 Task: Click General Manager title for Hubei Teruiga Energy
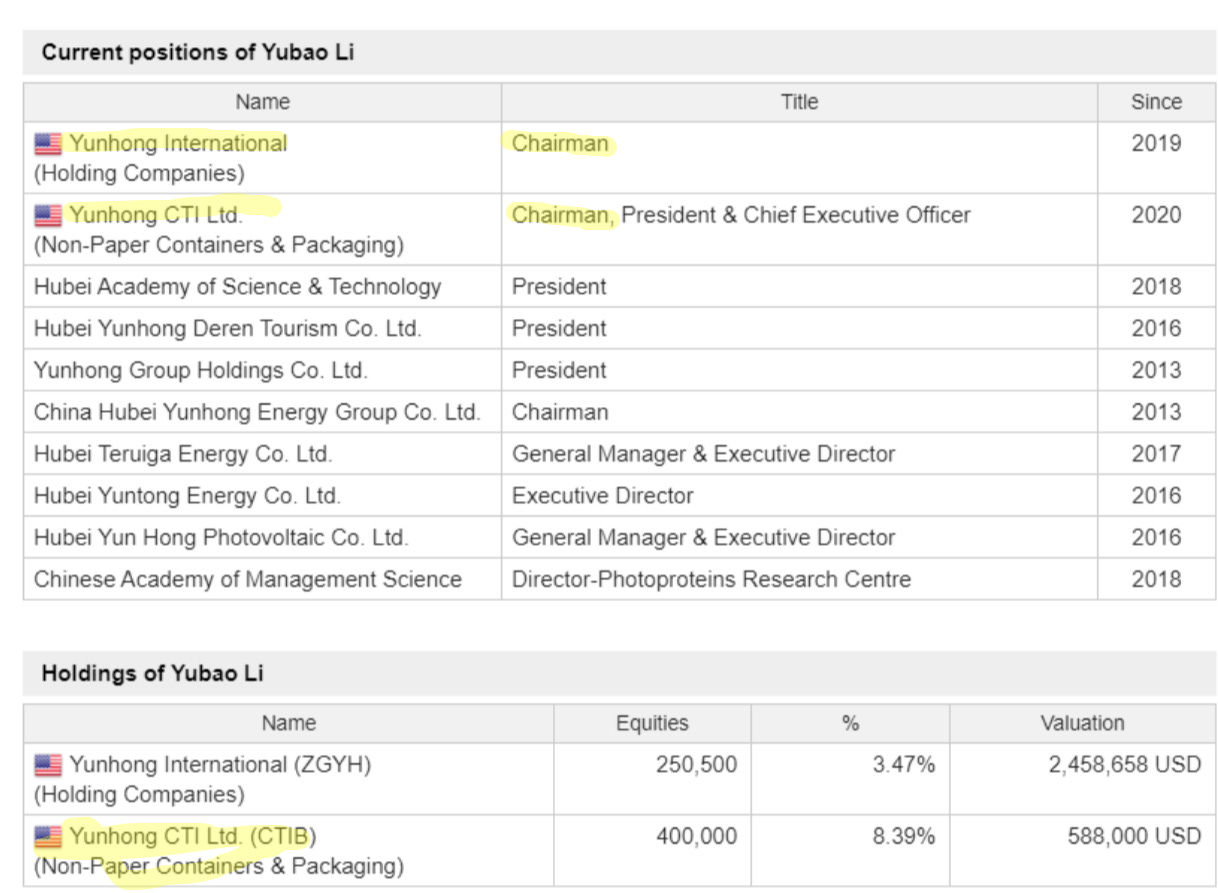703,454
